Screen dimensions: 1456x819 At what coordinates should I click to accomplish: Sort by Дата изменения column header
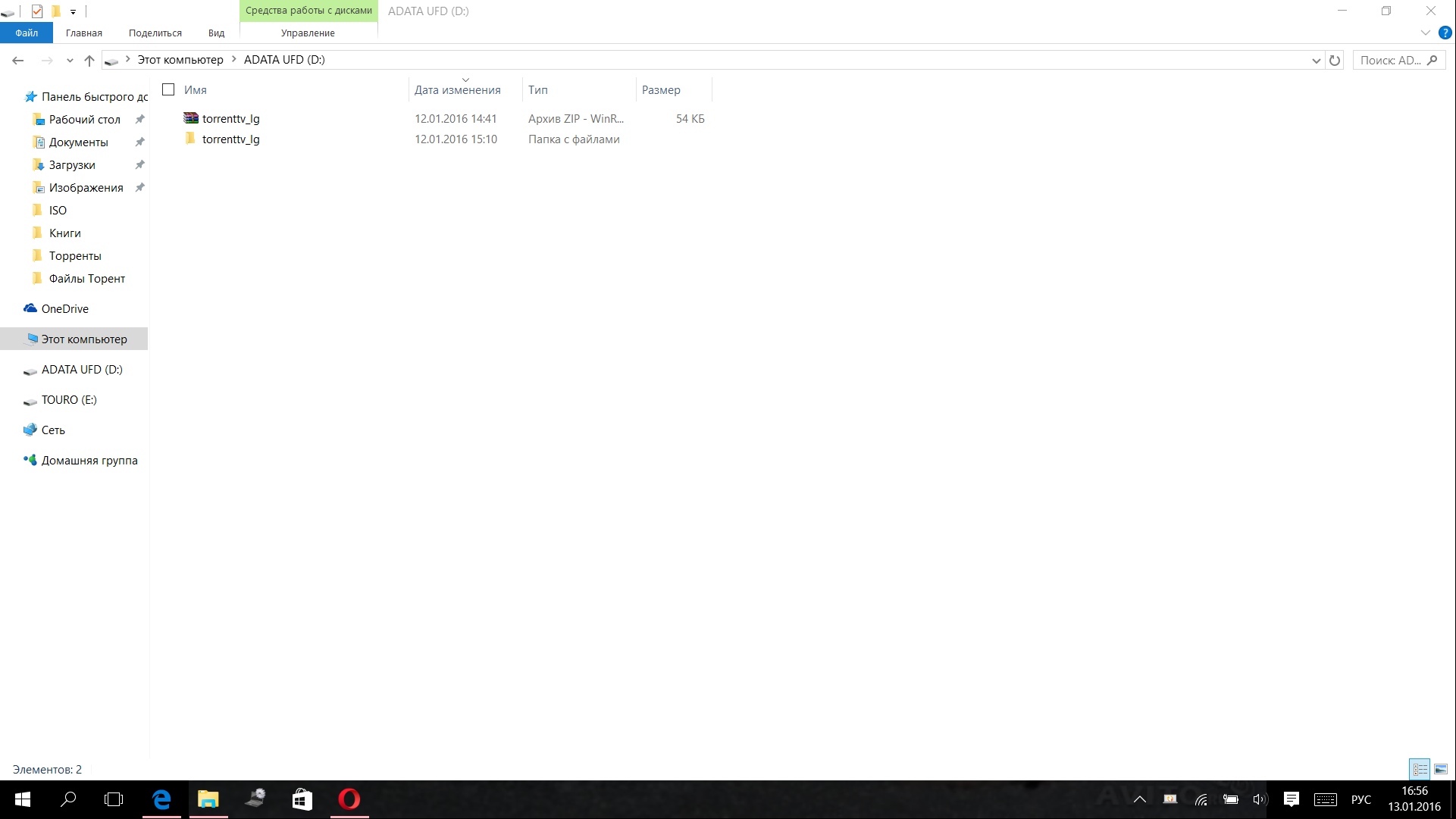pyautogui.click(x=457, y=89)
